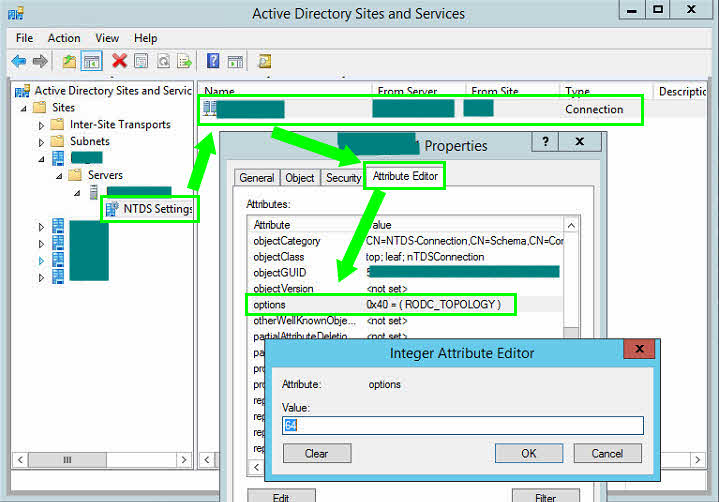Collapse the Servers node
The height and width of the screenshot is (502, 719).
59,176
